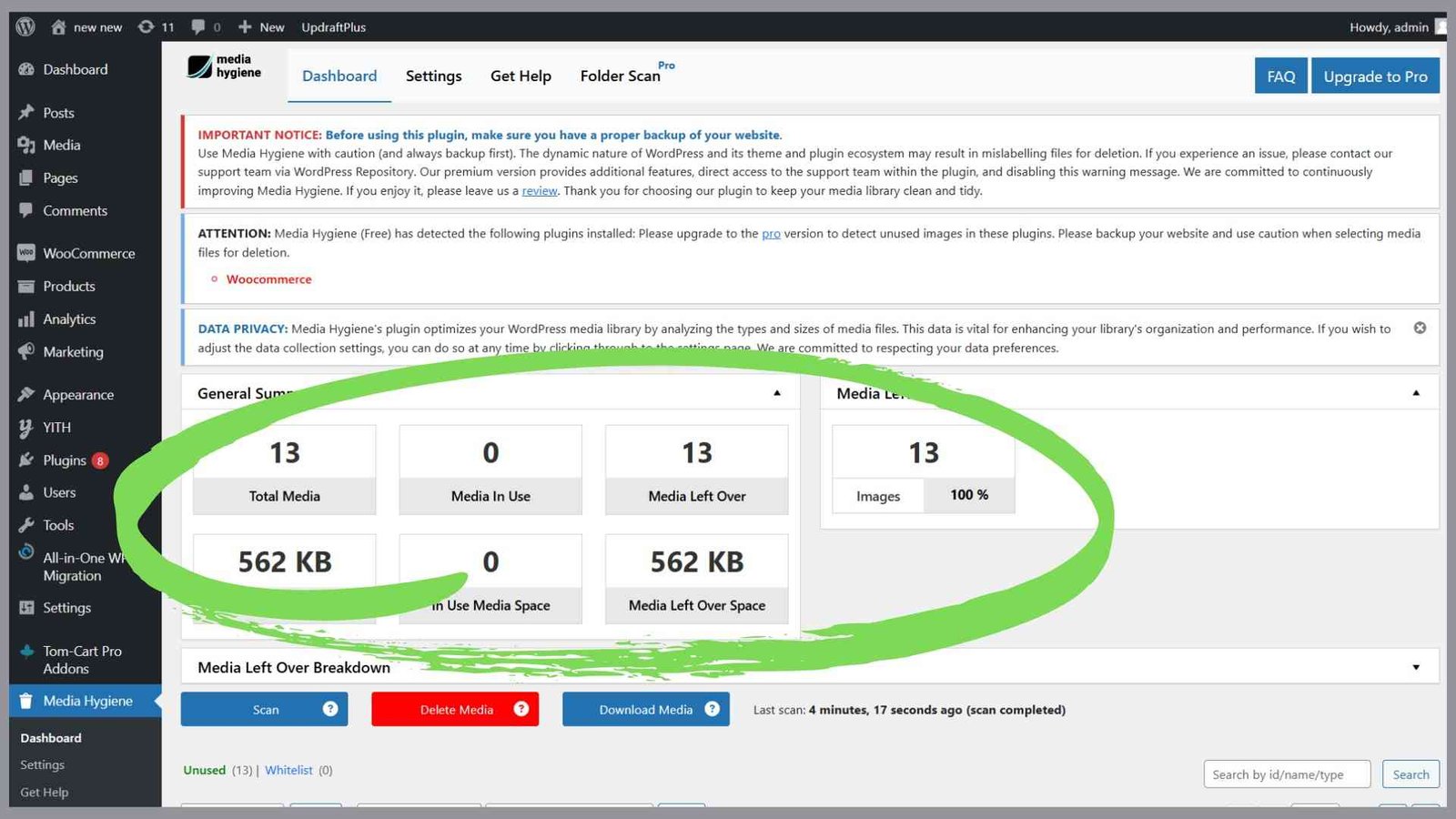
Task: Click the WooCommerce icon in sidebar
Action: click(x=26, y=253)
